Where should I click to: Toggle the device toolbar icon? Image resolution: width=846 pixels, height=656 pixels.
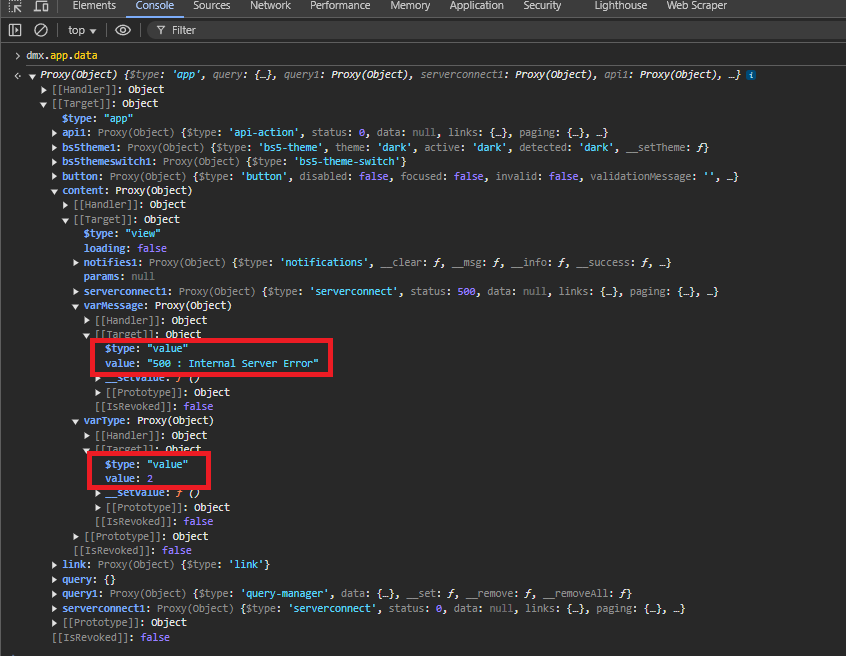pyautogui.click(x=41, y=6)
